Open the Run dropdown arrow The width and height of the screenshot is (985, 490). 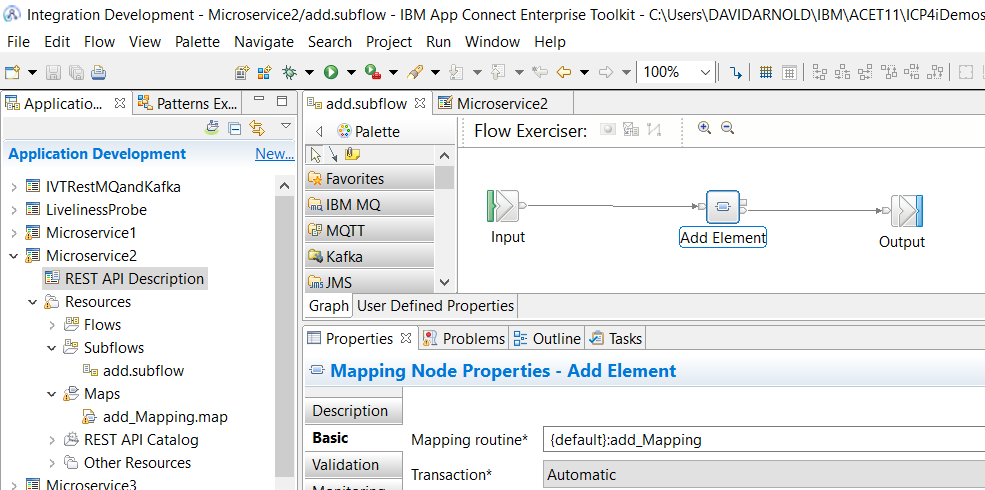[x=351, y=72]
